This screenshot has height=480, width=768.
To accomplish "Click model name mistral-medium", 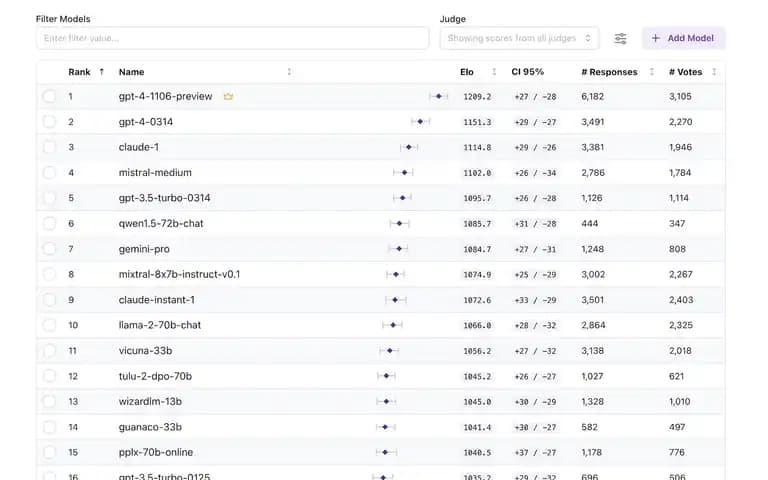I will point(155,172).
